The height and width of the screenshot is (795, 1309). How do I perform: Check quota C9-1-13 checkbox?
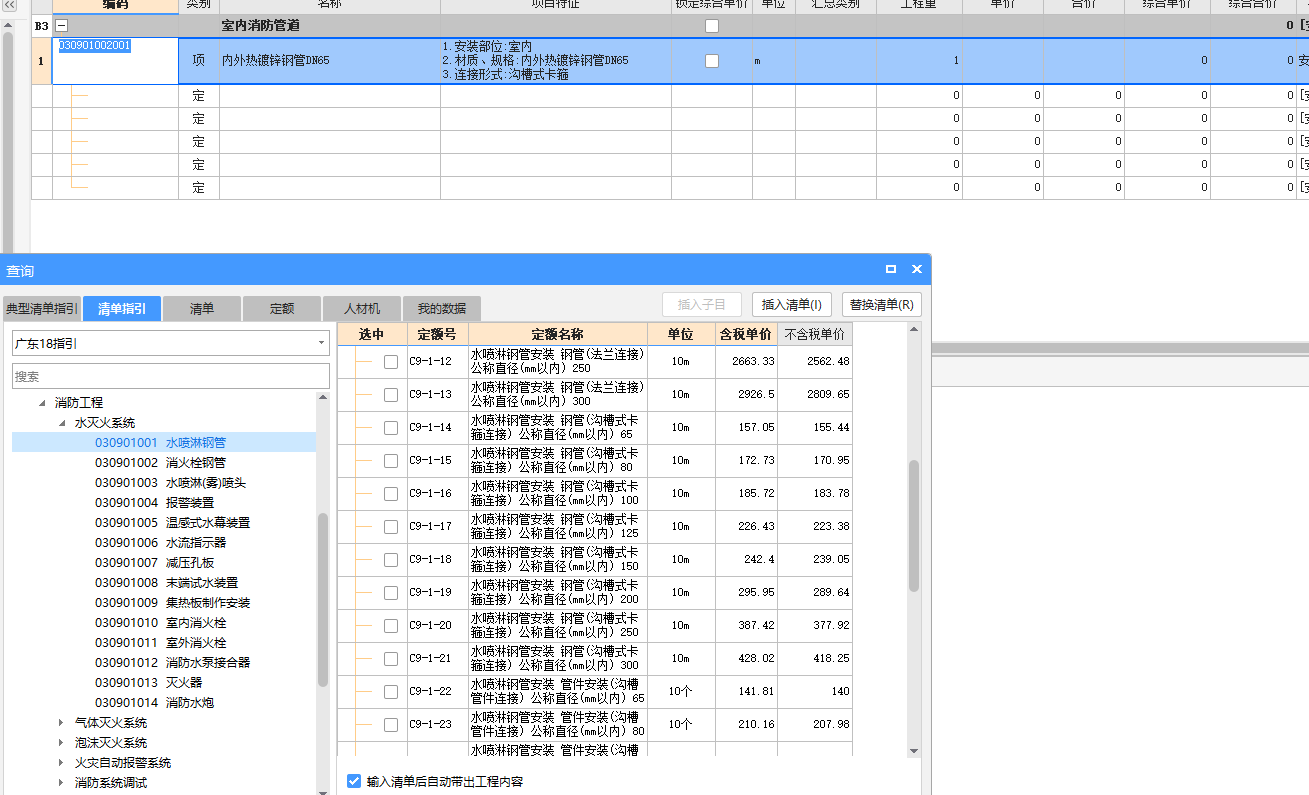pos(391,395)
